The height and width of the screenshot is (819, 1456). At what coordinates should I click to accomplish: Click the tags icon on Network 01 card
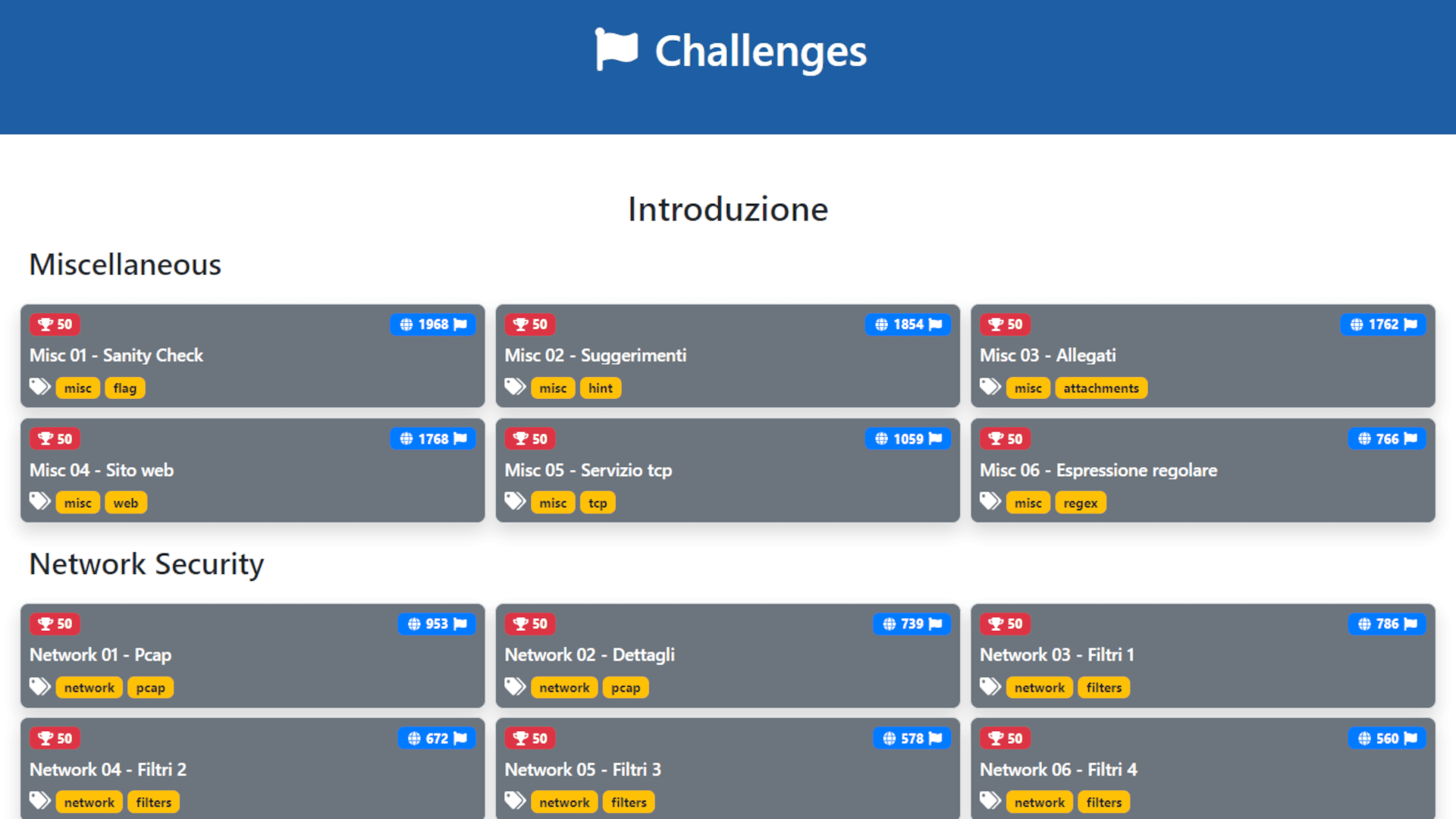[39, 687]
